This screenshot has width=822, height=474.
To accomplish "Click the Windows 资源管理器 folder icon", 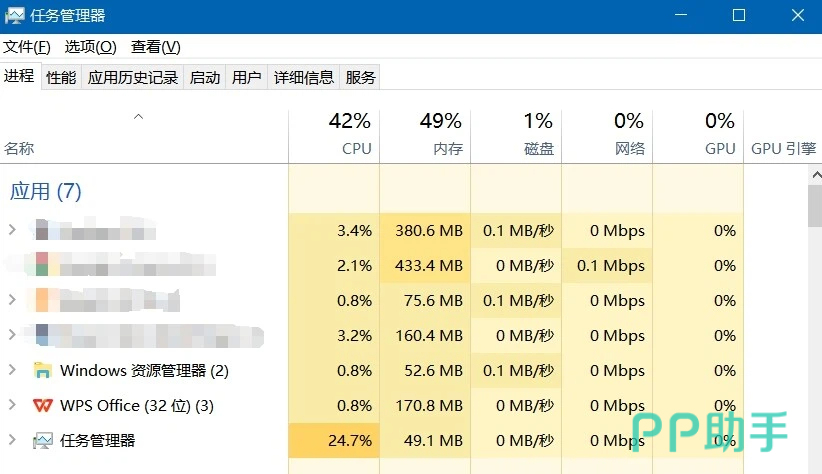I will coord(42,371).
